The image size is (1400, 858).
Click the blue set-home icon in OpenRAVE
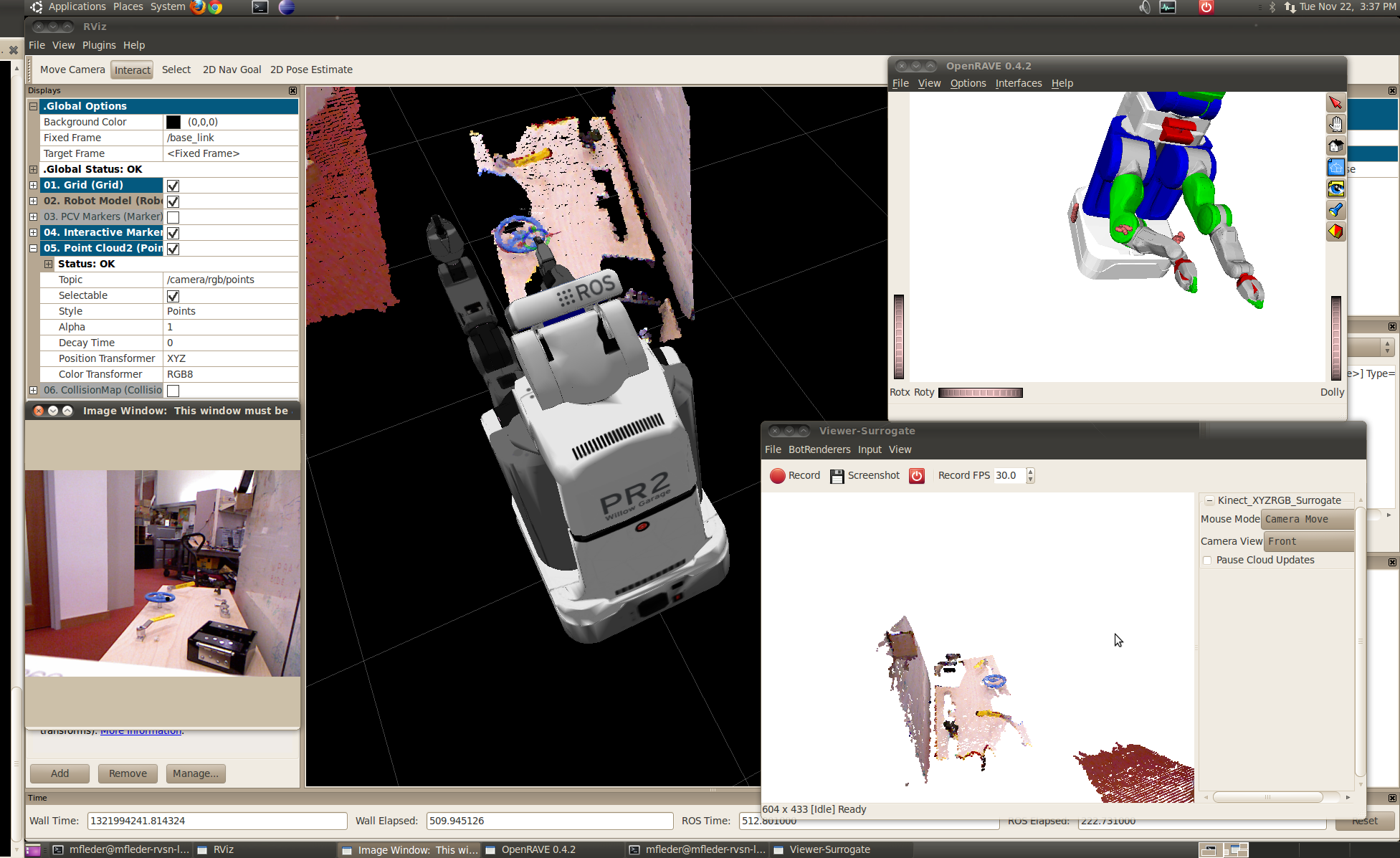pyautogui.click(x=1335, y=167)
